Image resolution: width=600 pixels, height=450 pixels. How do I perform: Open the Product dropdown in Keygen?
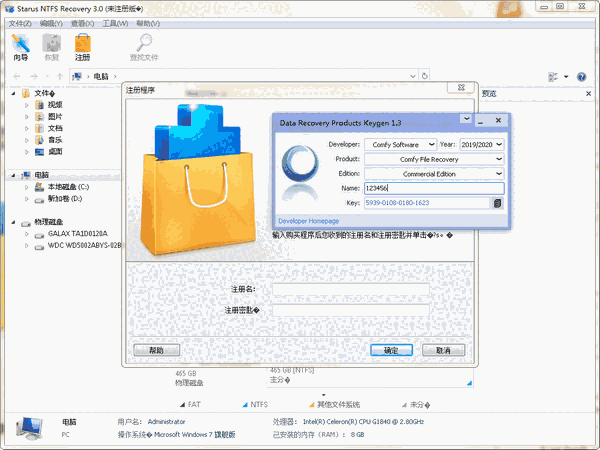(x=499, y=159)
